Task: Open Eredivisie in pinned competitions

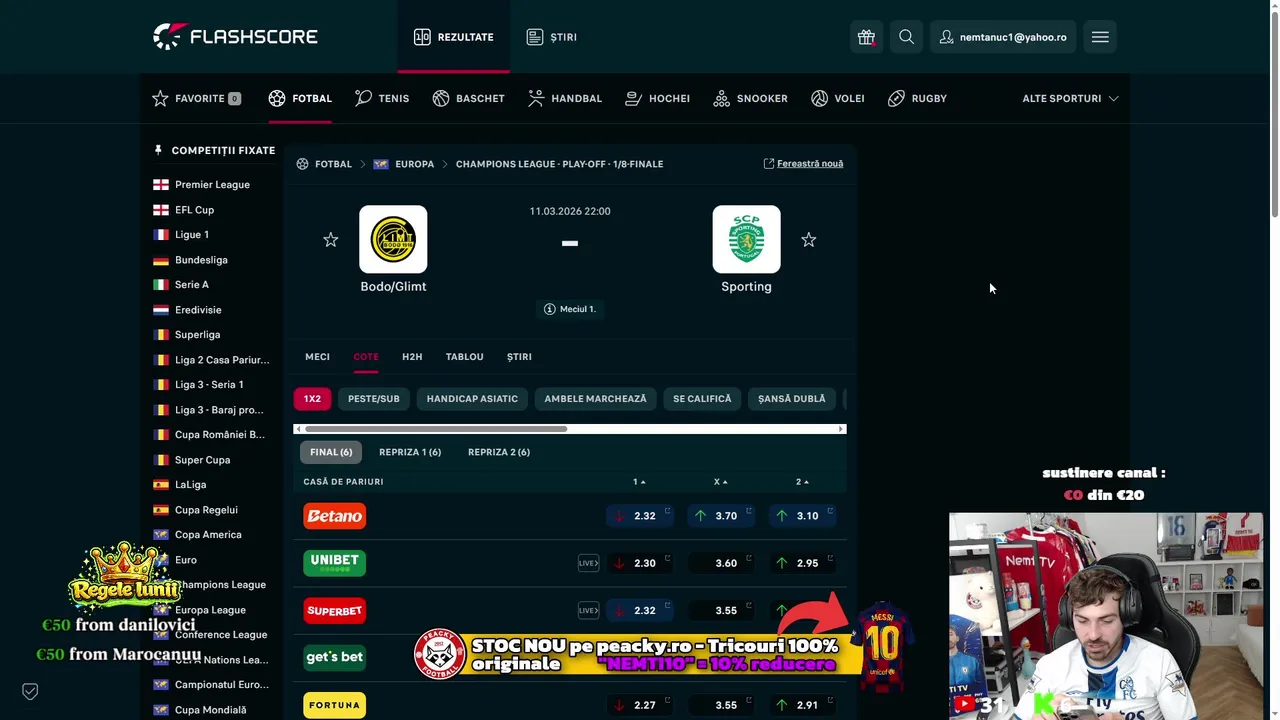Action: coord(198,310)
